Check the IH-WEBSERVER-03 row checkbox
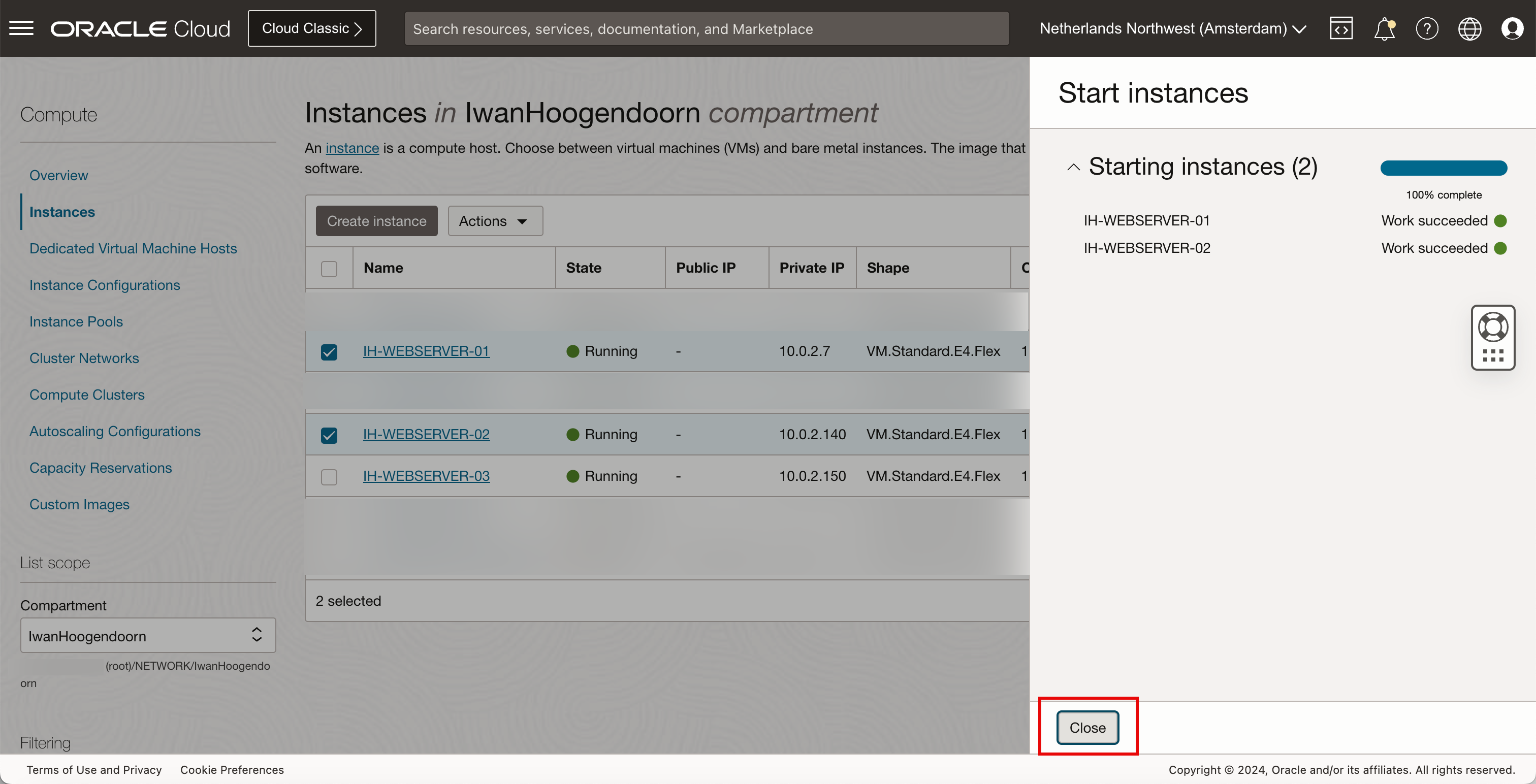Image resolution: width=1536 pixels, height=784 pixels. [329, 477]
